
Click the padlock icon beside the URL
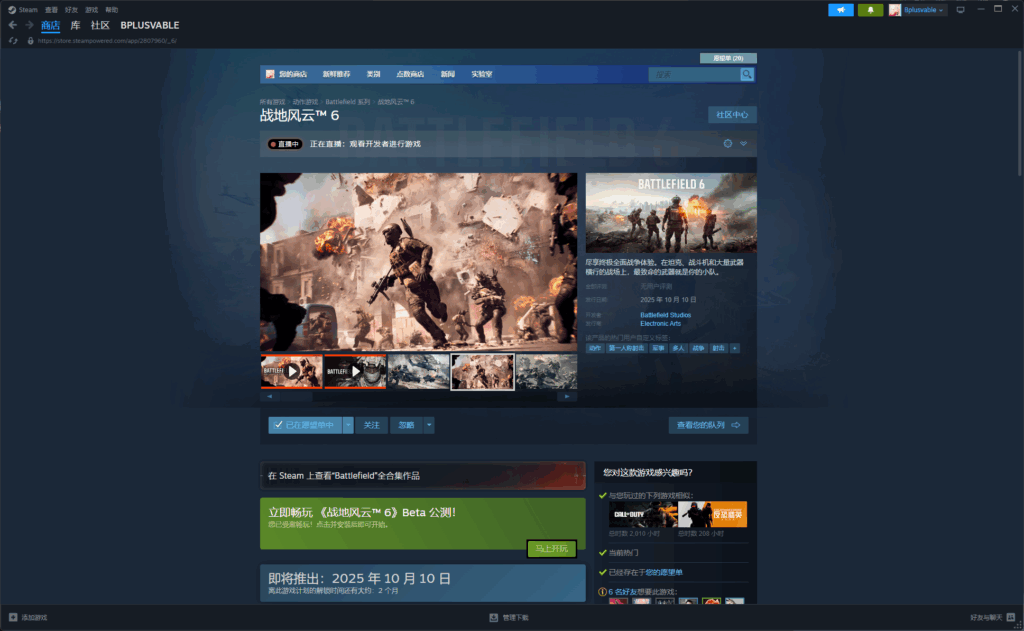[x=30, y=40]
